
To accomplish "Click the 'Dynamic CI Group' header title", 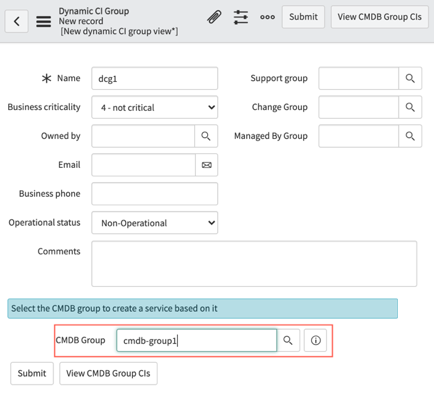I will coord(94,11).
